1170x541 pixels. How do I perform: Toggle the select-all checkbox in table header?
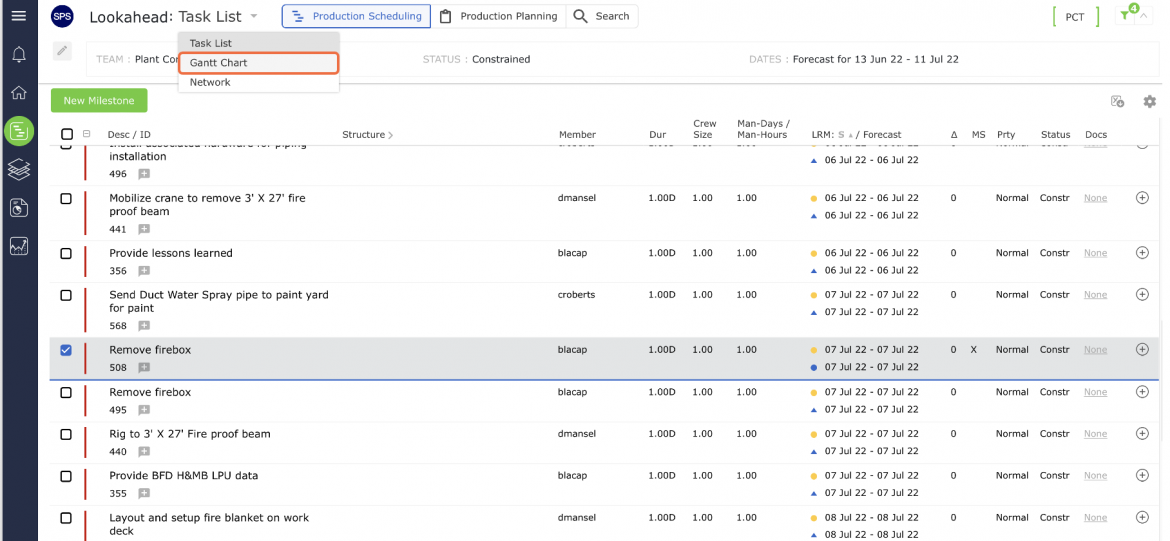(66, 134)
